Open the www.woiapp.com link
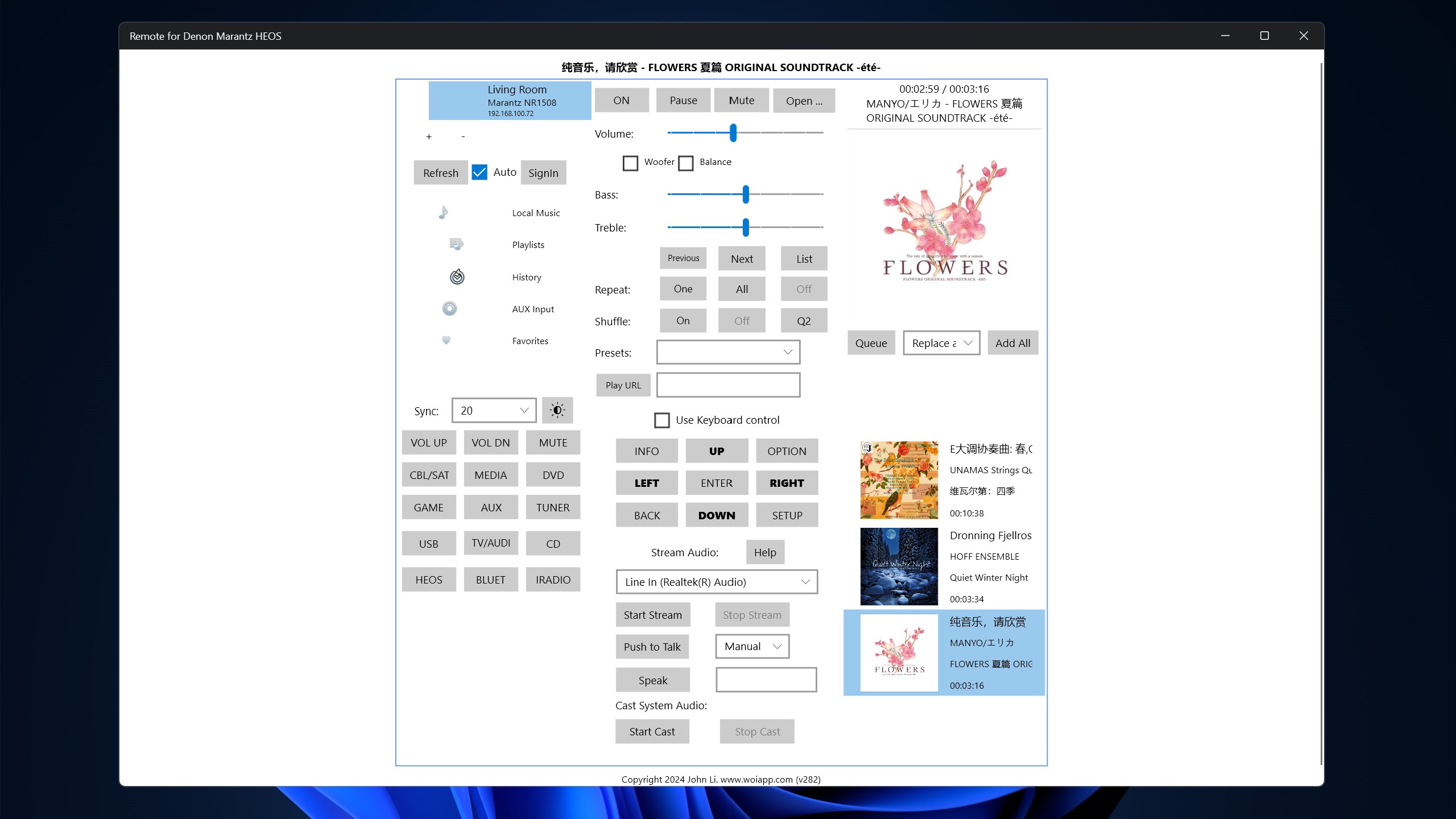This screenshot has width=1456, height=819. pyautogui.click(x=755, y=779)
